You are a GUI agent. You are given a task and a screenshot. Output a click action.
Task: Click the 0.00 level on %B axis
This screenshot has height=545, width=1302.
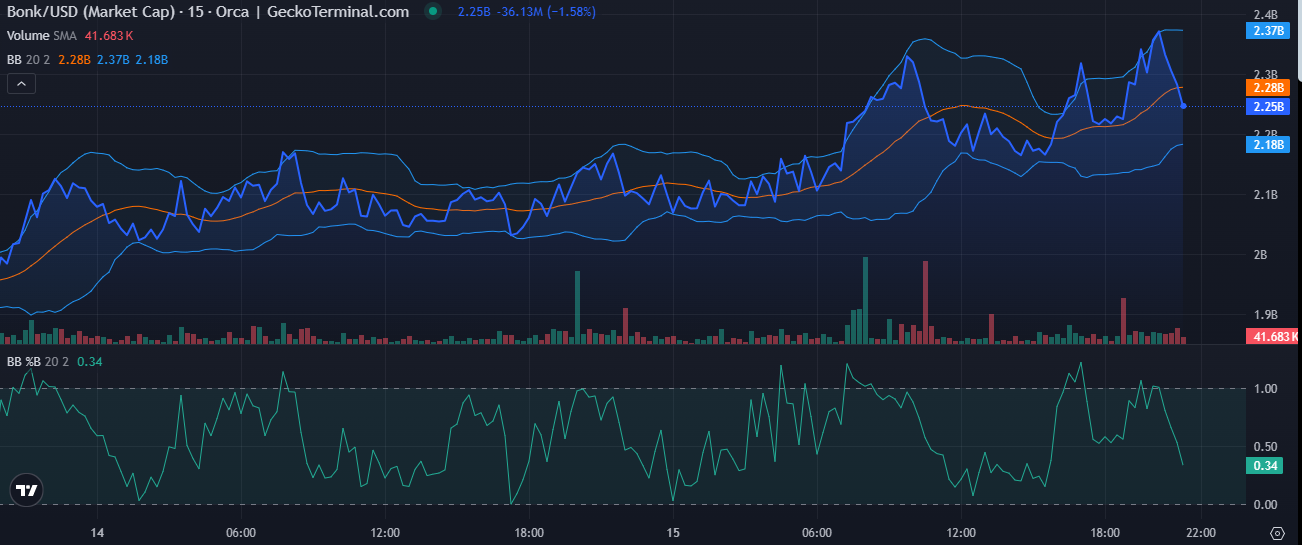pyautogui.click(x=1265, y=505)
